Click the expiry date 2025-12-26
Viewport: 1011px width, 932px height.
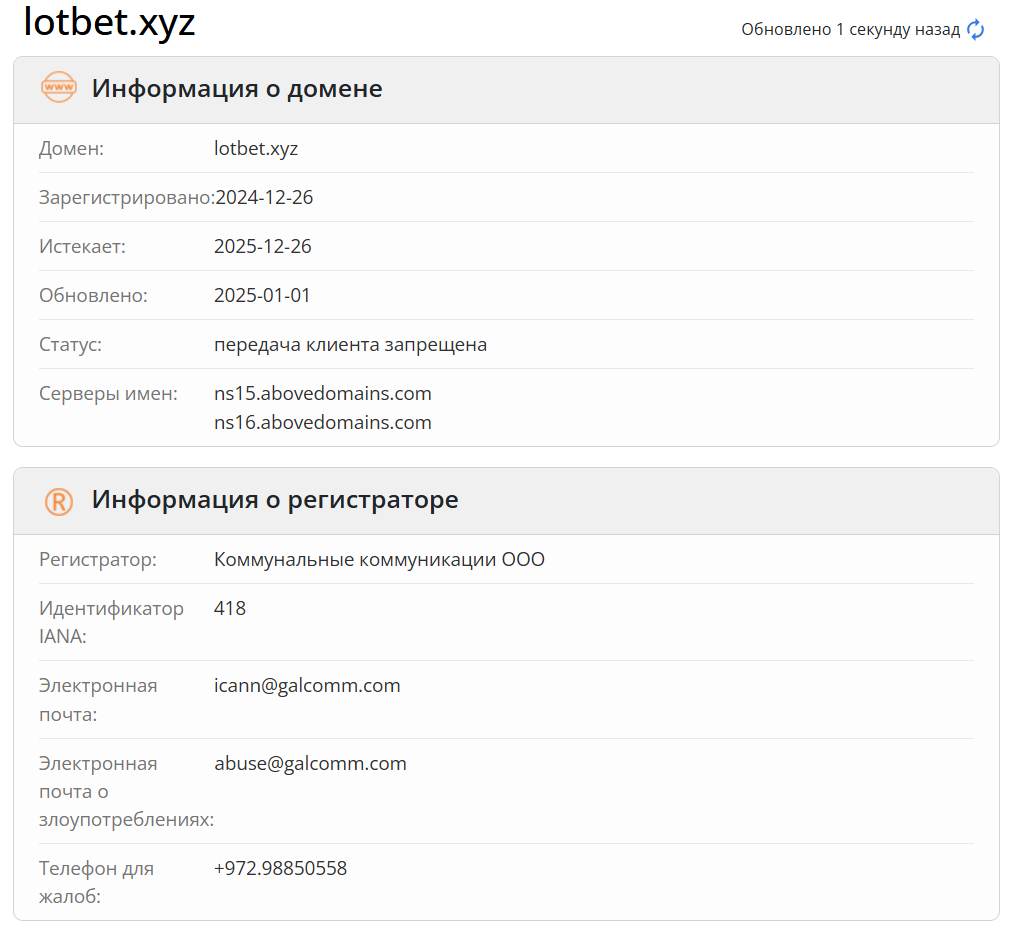click(262, 247)
